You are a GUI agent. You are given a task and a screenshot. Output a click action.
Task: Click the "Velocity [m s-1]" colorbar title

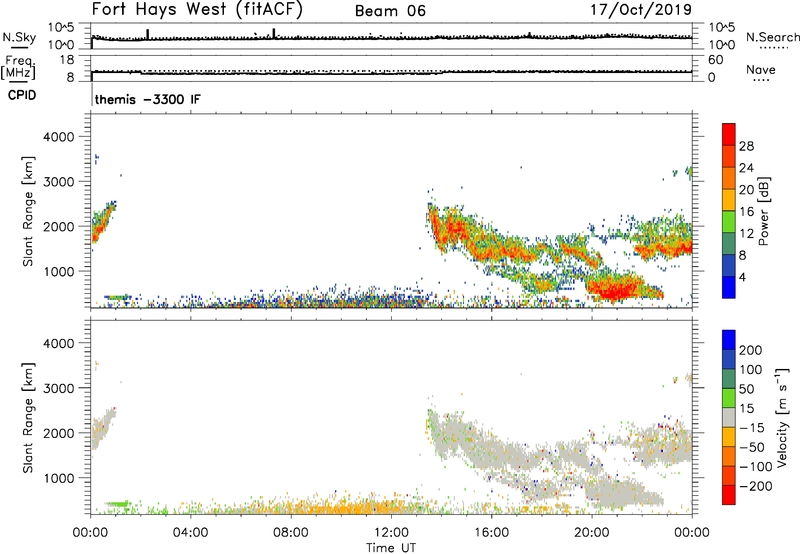[x=782, y=418]
